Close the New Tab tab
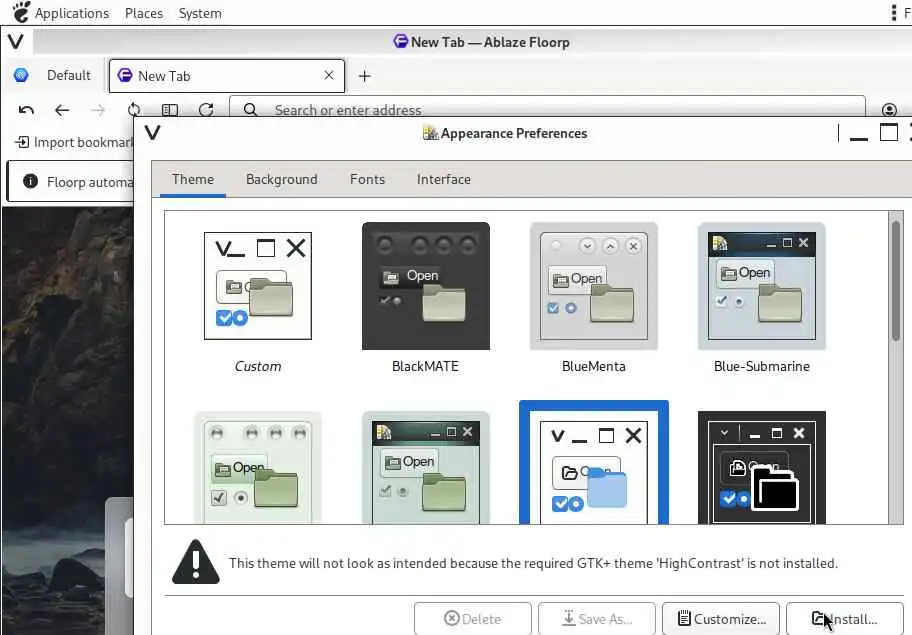This screenshot has height=635, width=912. click(329, 75)
